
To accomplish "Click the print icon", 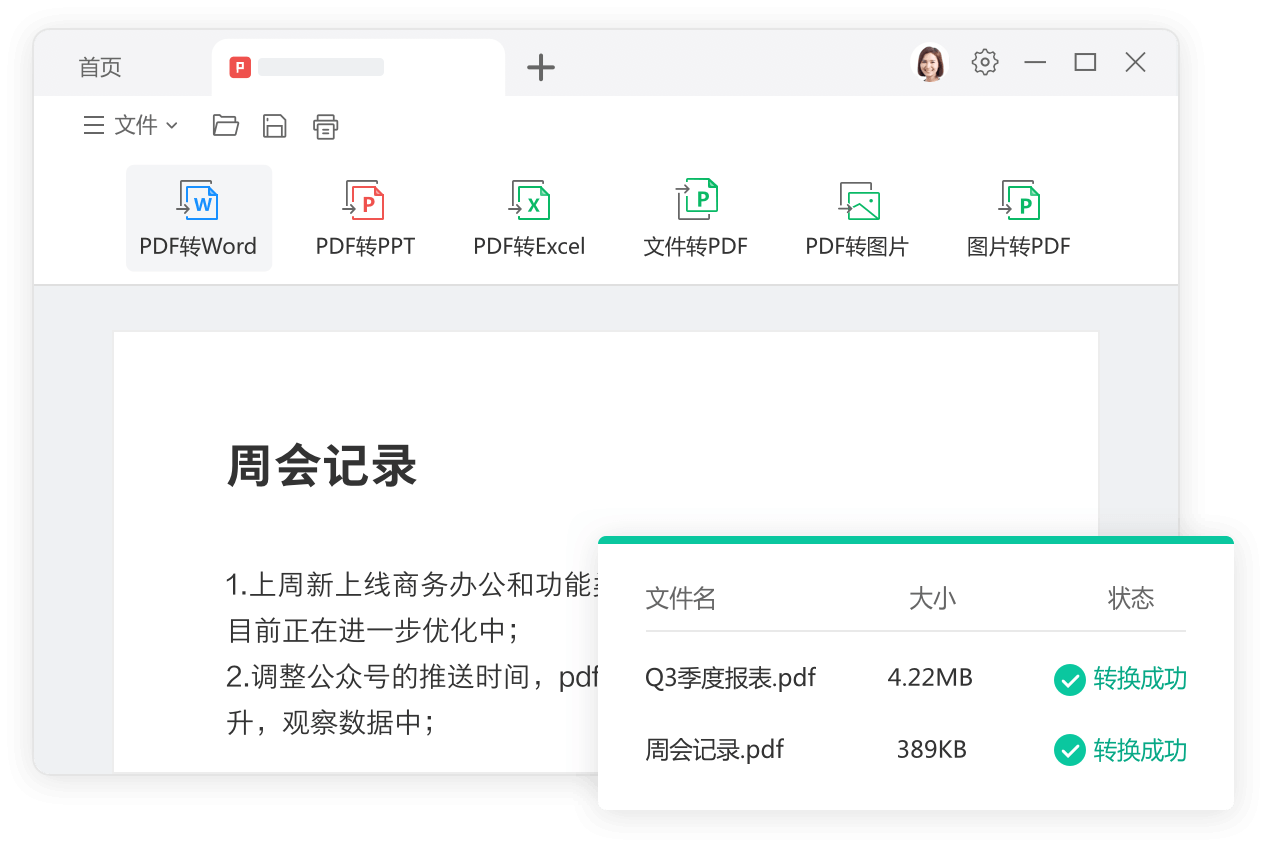I will click(325, 126).
